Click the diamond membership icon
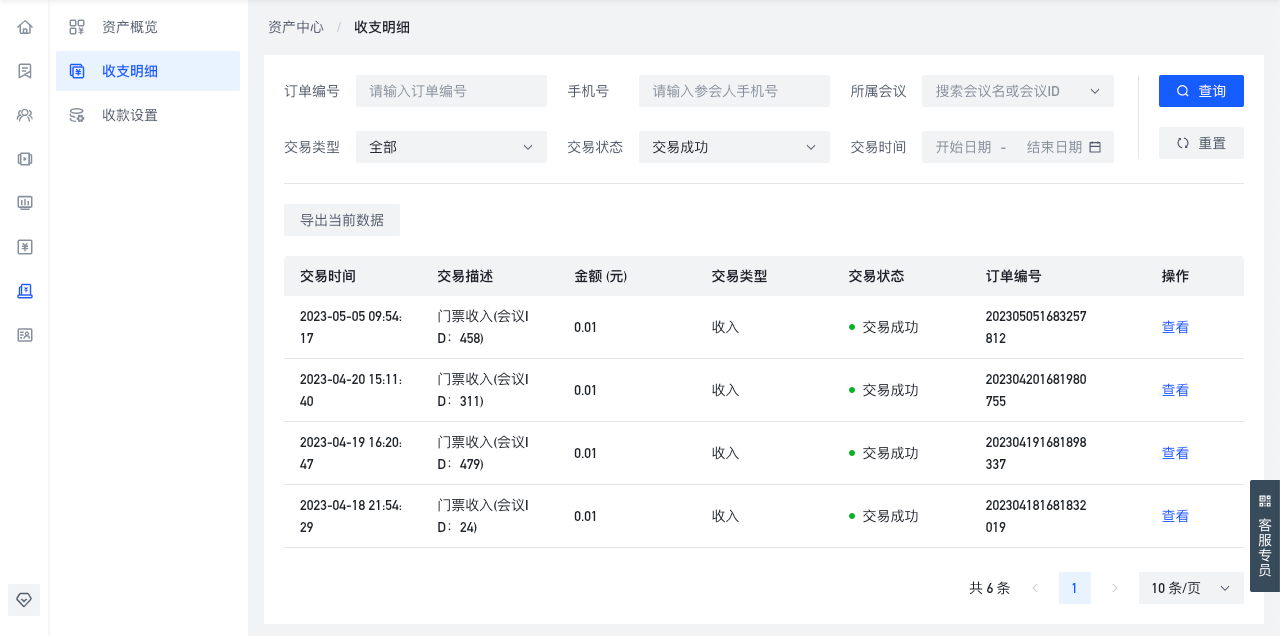 pyautogui.click(x=25, y=599)
